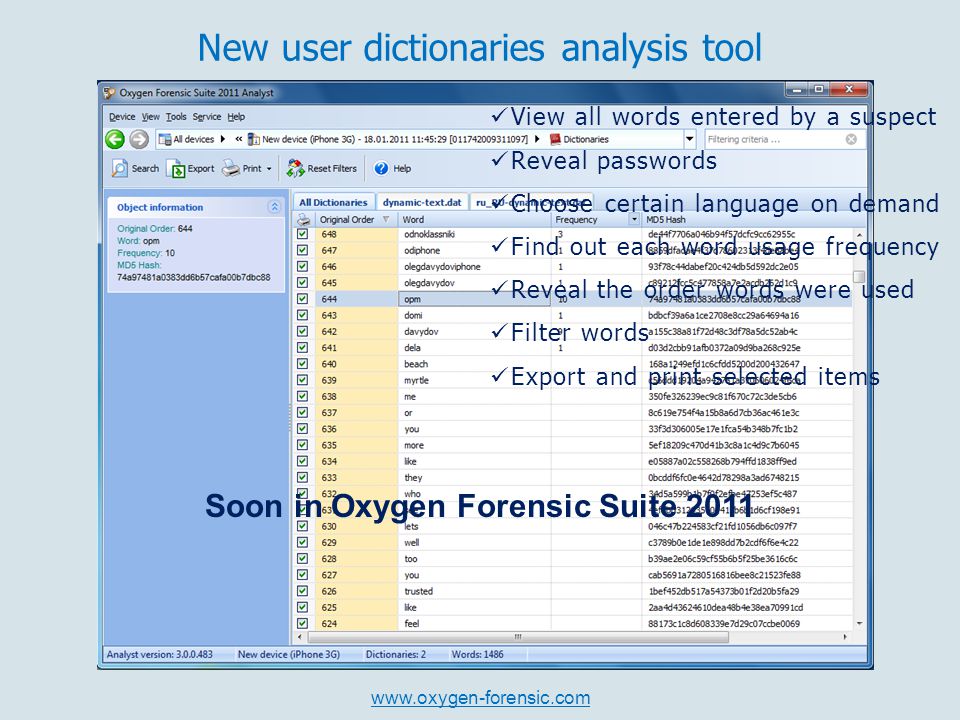
Task: Open the www.oxygen-forensic.com link
Action: coord(481,698)
